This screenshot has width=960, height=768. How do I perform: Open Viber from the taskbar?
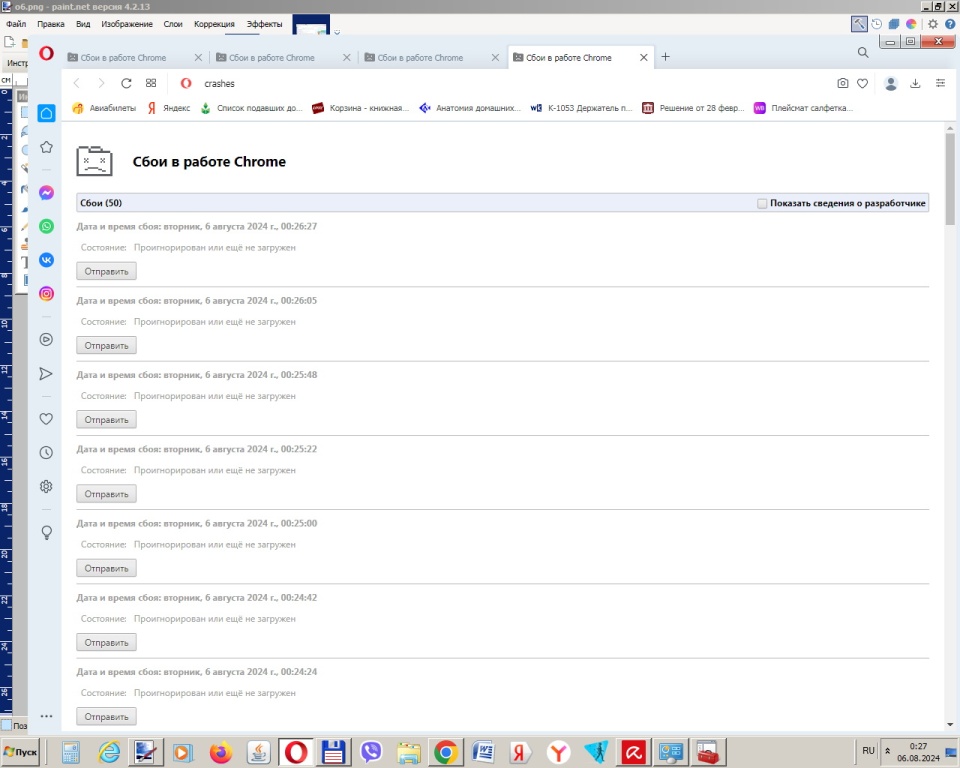pyautogui.click(x=371, y=752)
